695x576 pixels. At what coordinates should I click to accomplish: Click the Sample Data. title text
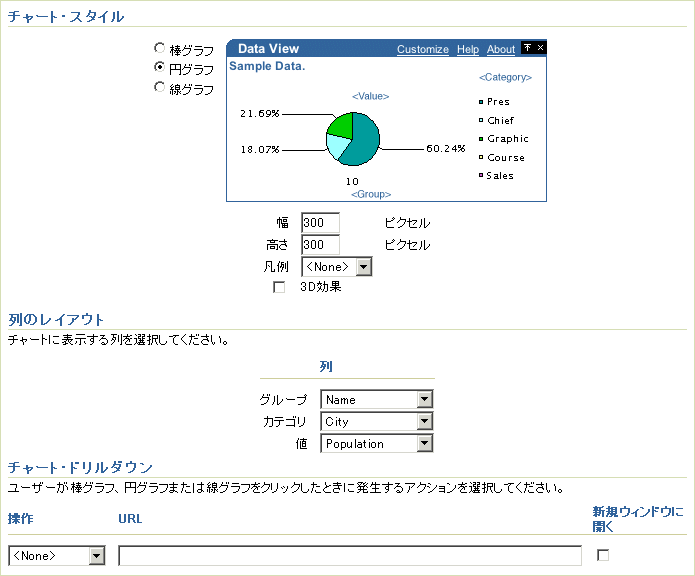tap(267, 66)
